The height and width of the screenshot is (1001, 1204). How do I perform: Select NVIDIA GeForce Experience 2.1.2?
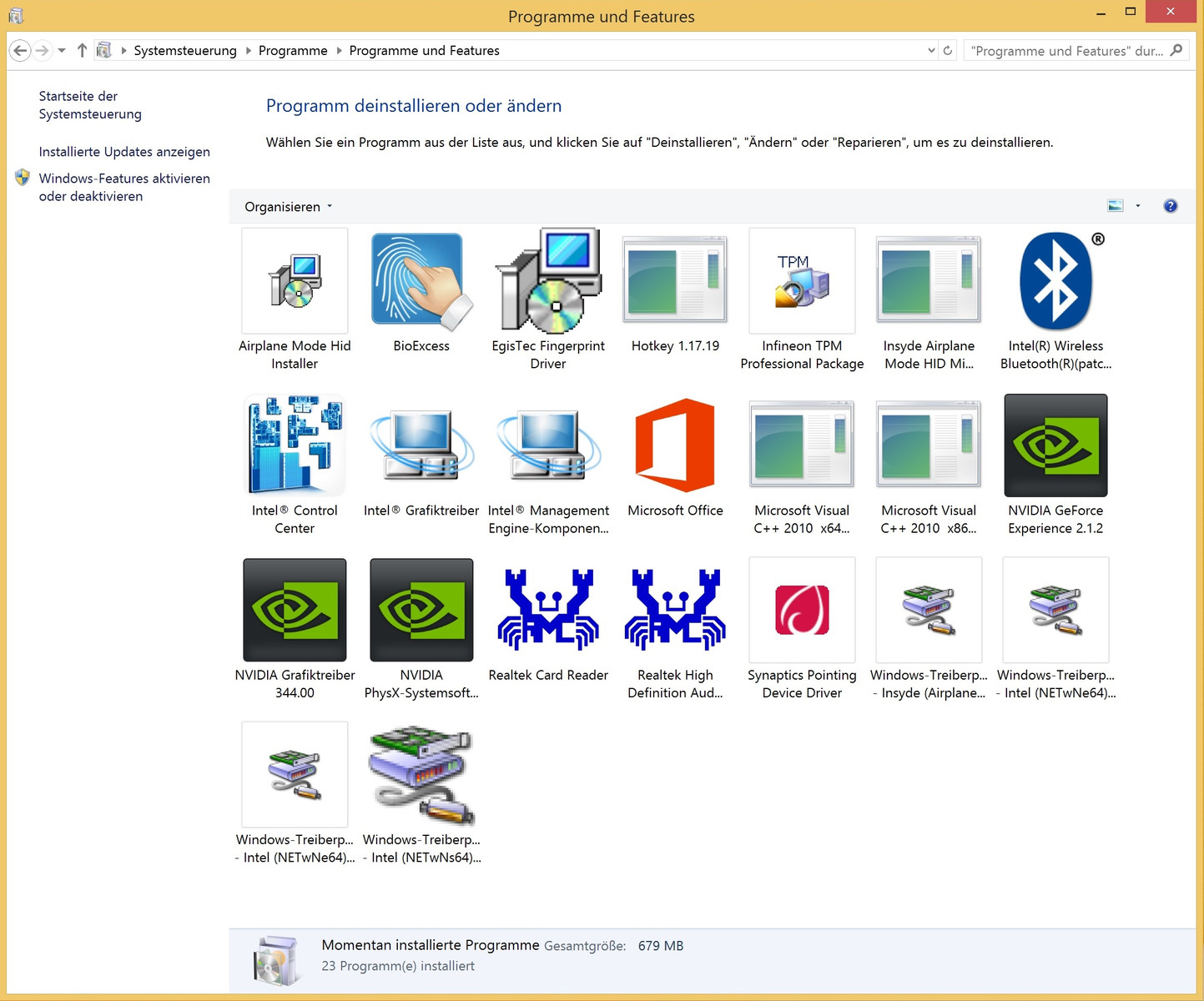click(1055, 465)
